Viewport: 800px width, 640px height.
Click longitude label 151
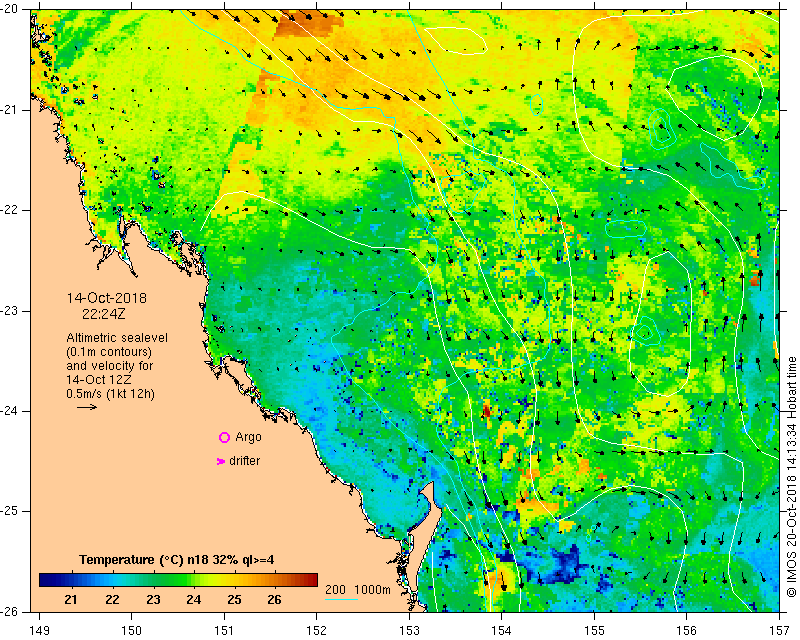(224, 630)
